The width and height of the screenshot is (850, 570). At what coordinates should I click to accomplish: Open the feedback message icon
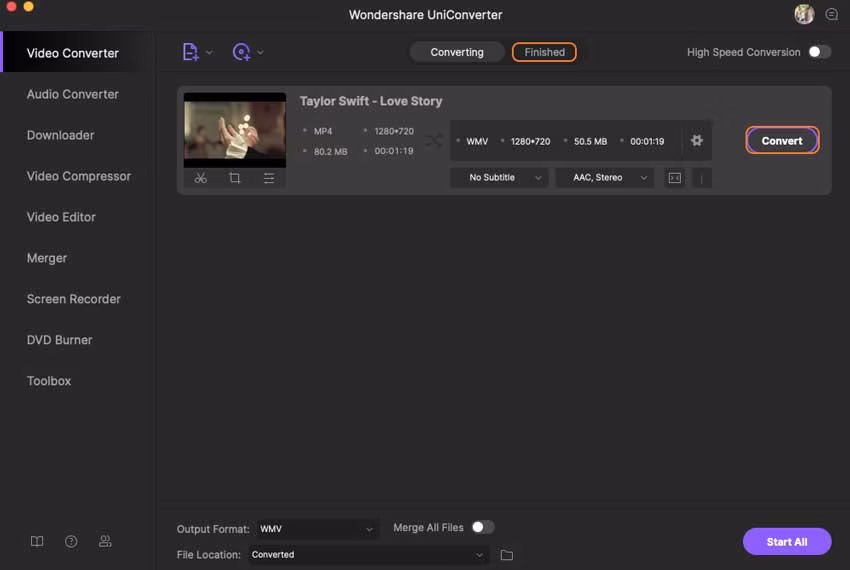[x=832, y=14]
